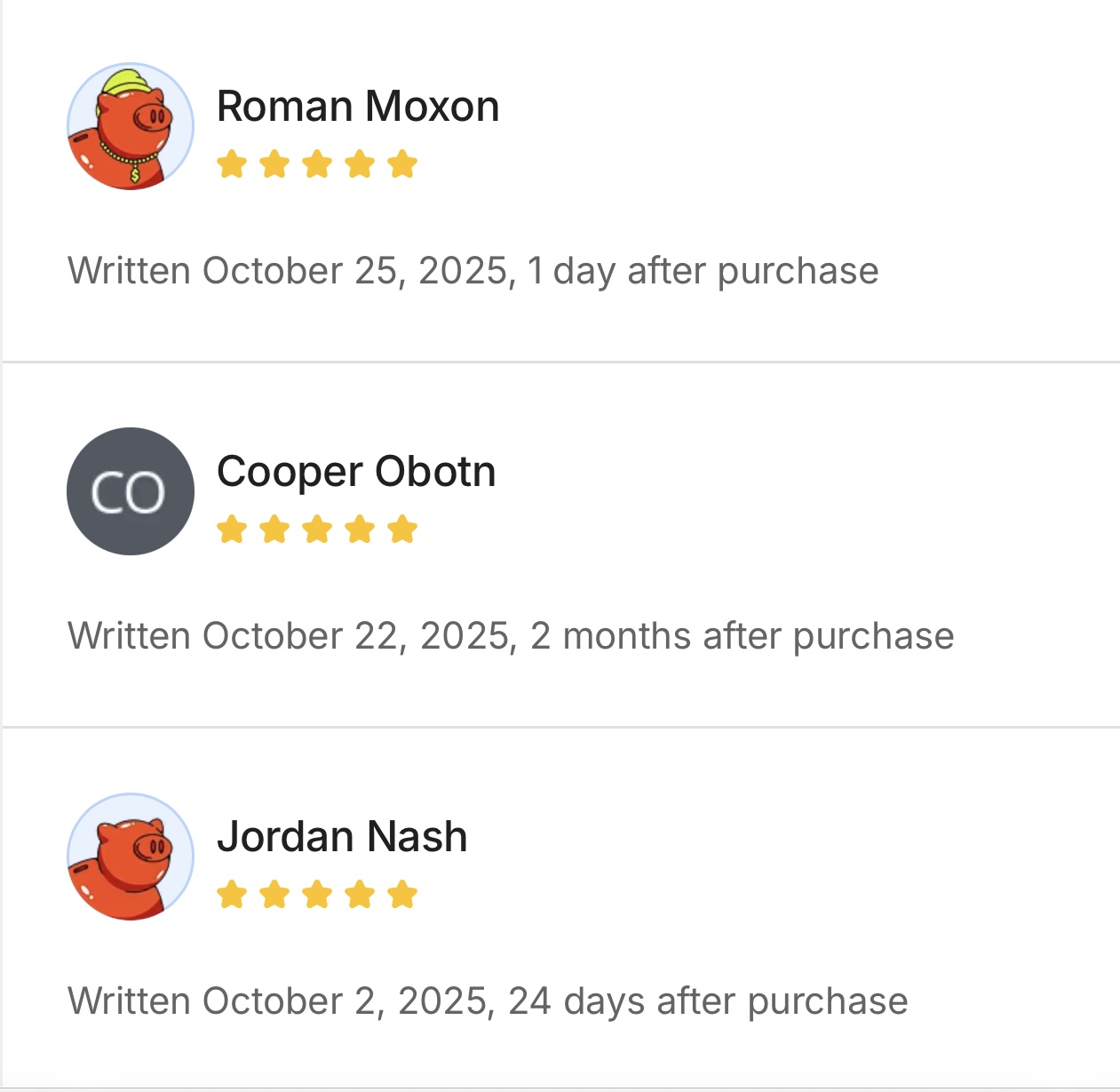
Task: Click the first star of Cooper Obotn's rating
Action: tap(232, 530)
